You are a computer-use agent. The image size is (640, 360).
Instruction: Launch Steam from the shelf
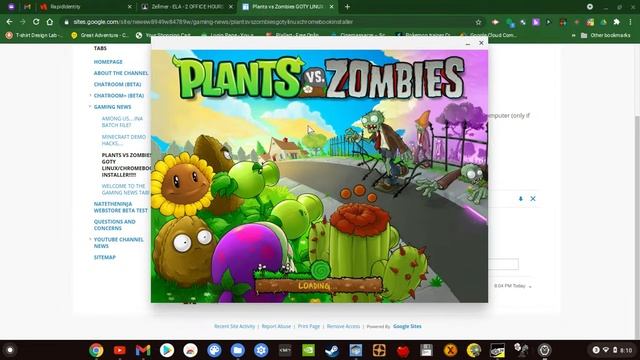point(332,350)
